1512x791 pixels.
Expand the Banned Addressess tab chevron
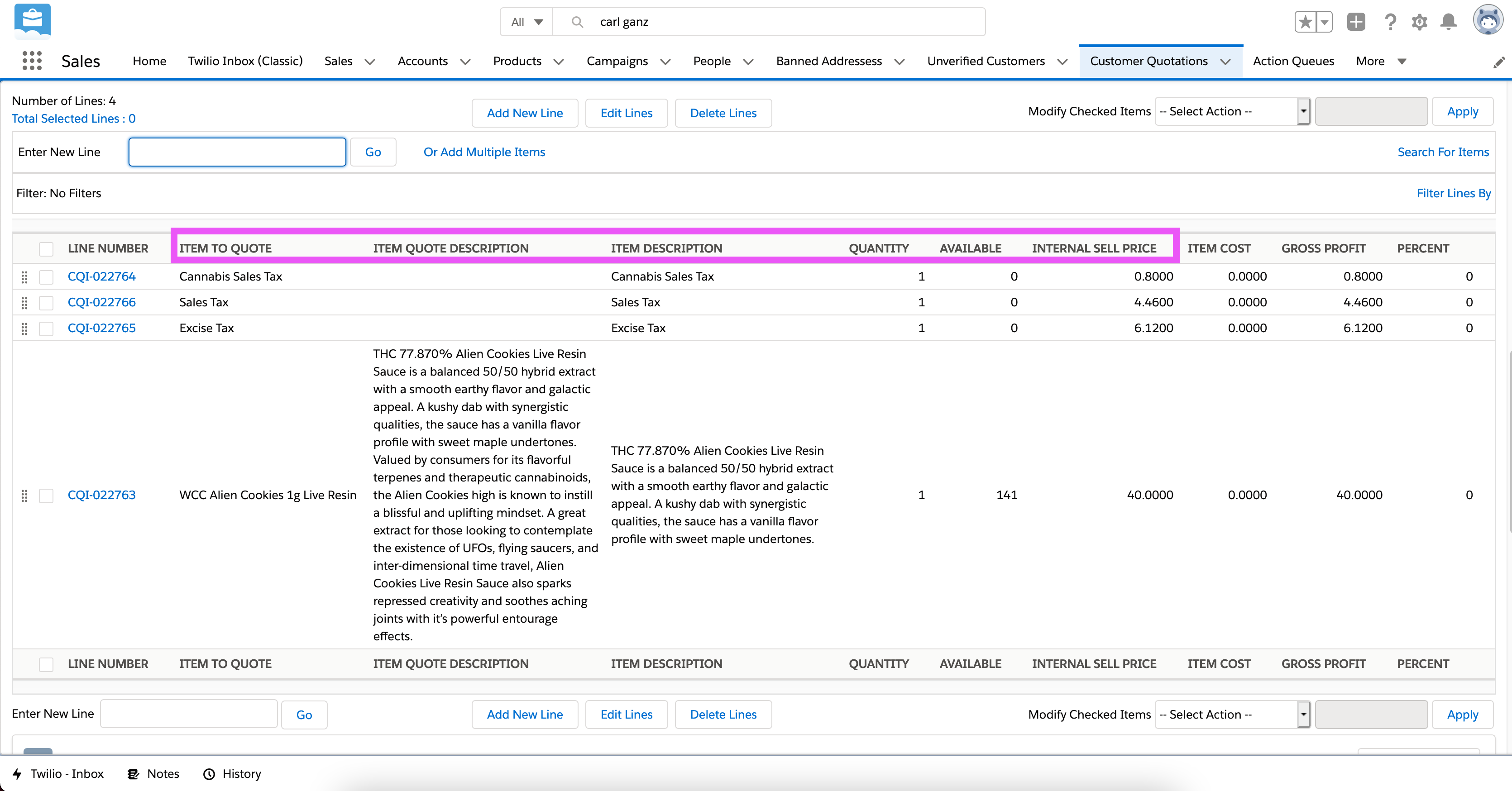899,62
